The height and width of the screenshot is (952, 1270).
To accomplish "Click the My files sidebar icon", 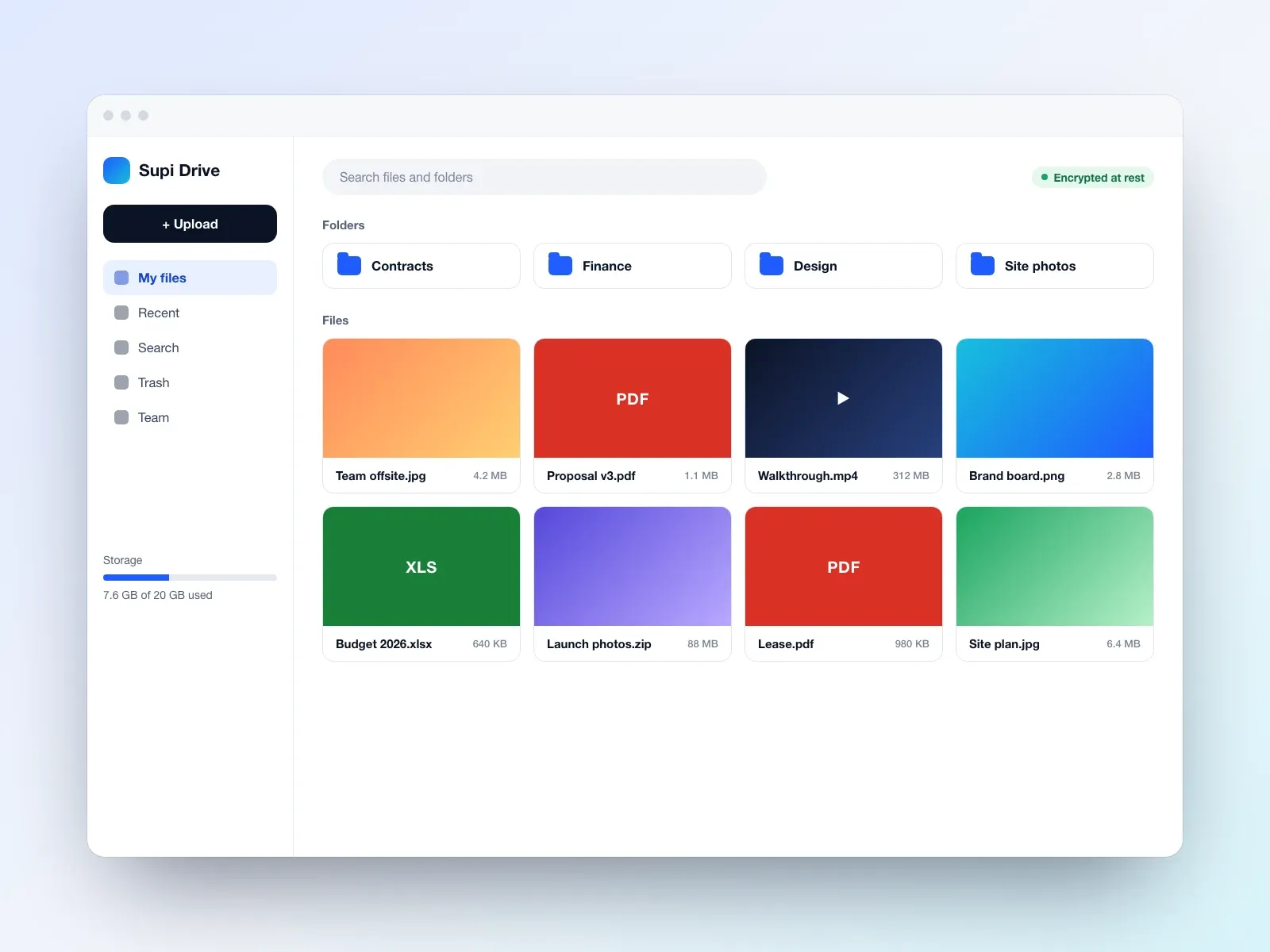I will click(x=121, y=278).
